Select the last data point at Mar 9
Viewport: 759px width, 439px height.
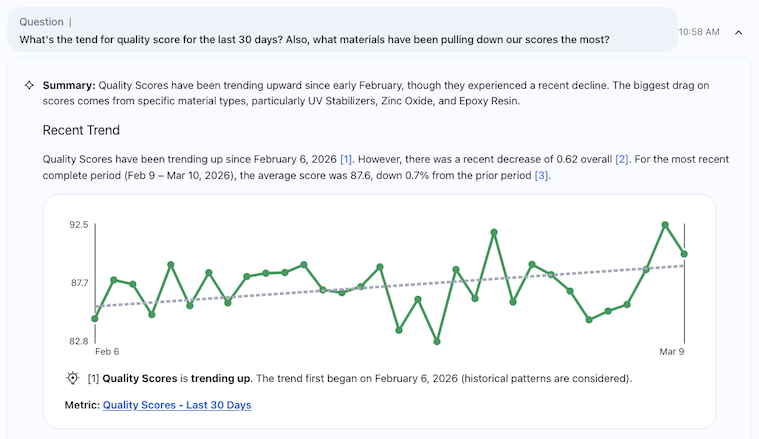pos(684,254)
